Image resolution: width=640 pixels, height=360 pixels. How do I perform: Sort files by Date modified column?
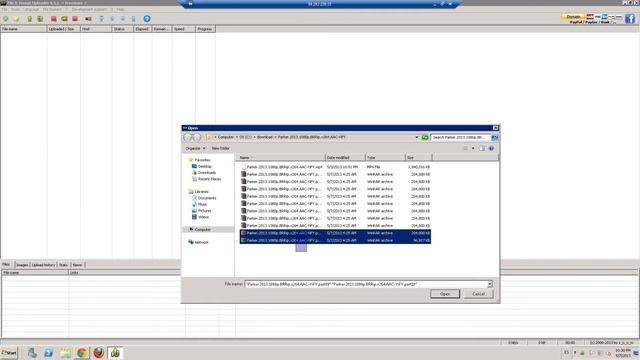pos(345,158)
